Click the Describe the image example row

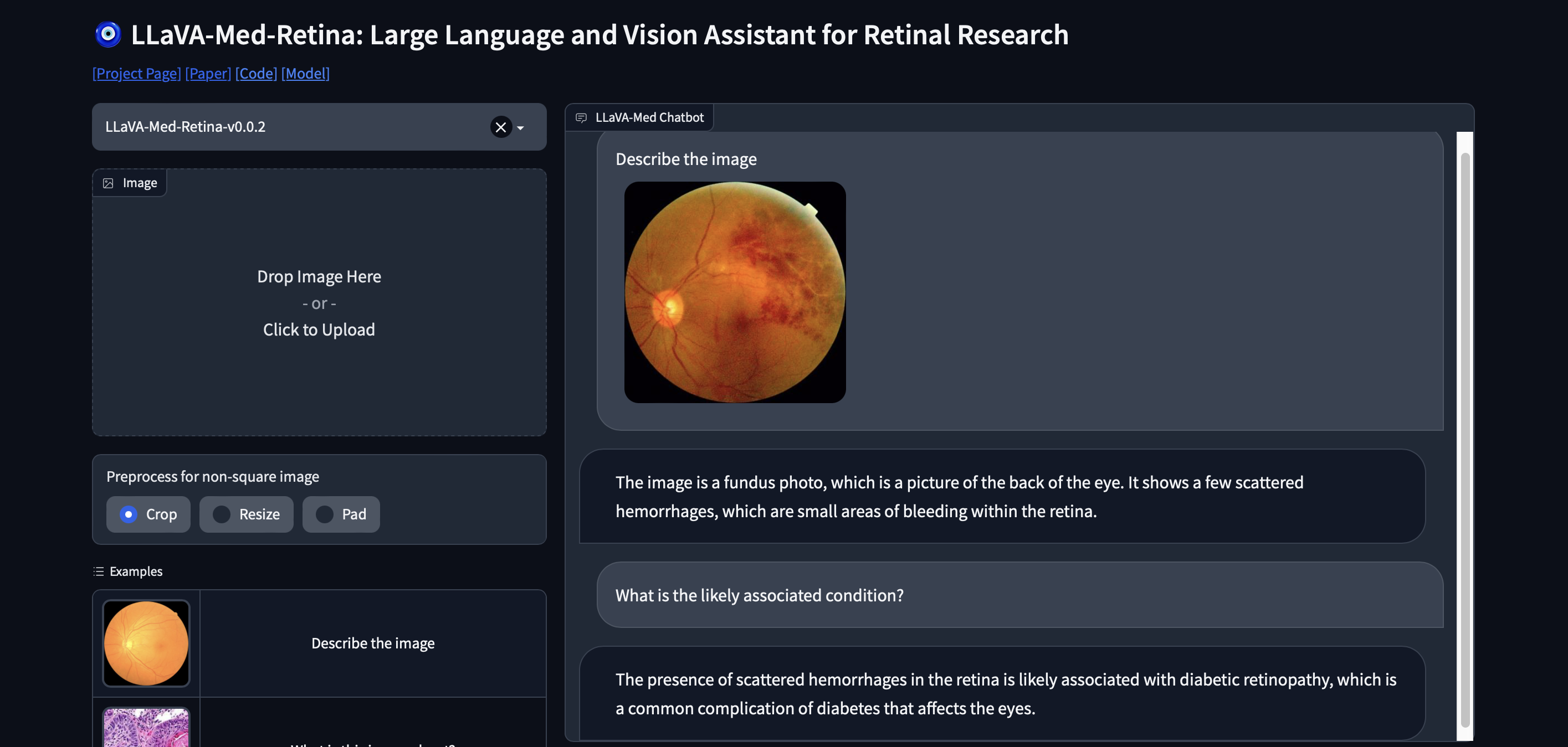(373, 643)
